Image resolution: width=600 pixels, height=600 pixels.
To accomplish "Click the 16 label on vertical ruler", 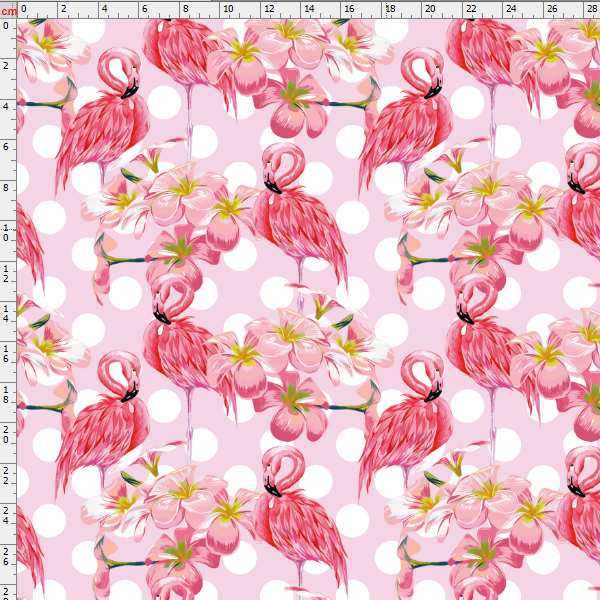I will 6,354.
